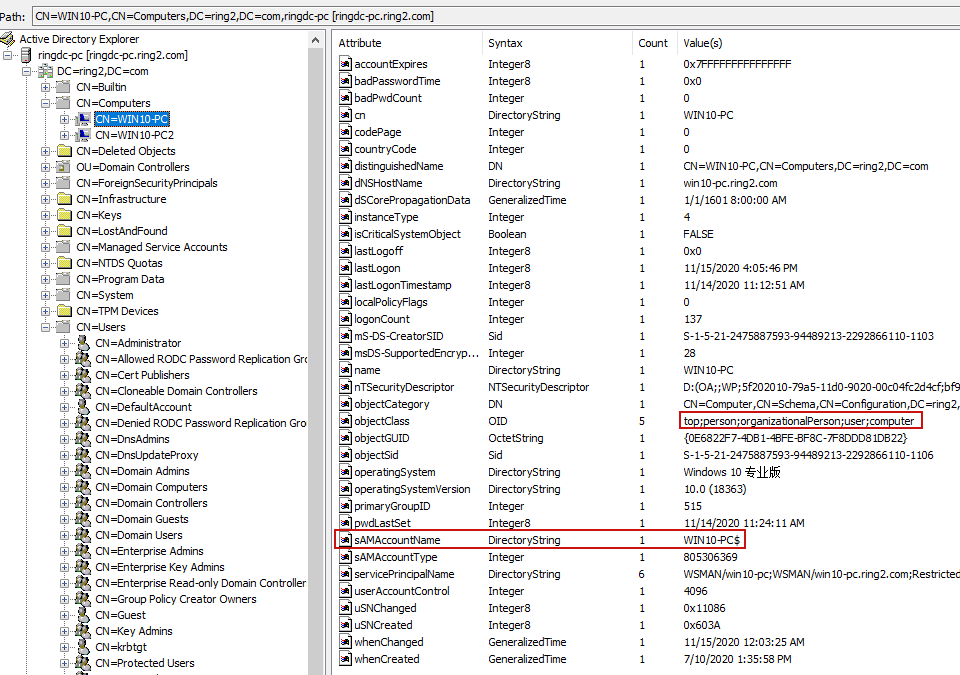Viewport: 960px width, 675px height.
Task: Collapse the CN=Computers tree node
Action: pos(46,103)
